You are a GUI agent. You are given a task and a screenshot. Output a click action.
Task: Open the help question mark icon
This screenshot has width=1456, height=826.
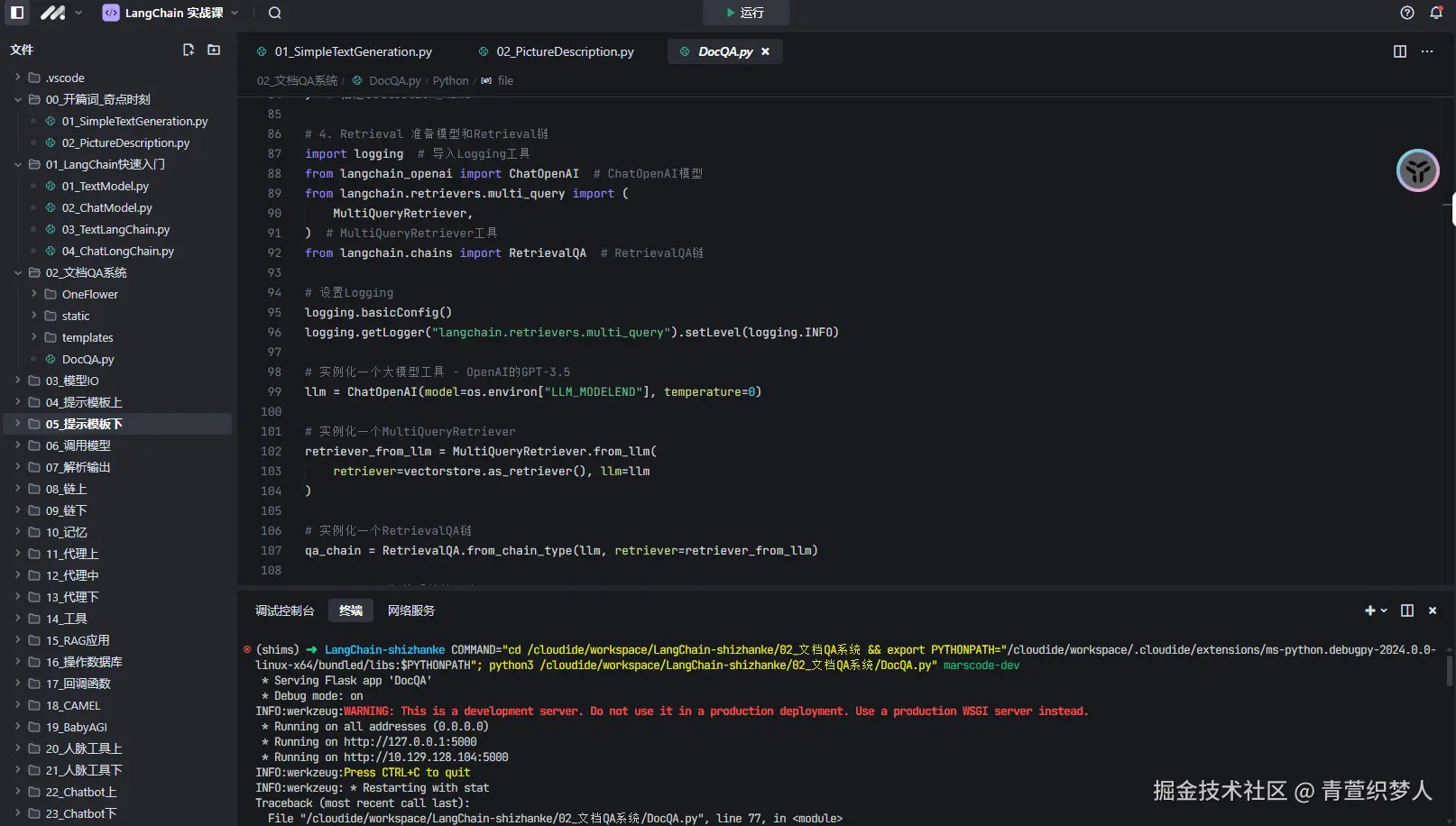[x=1407, y=13]
